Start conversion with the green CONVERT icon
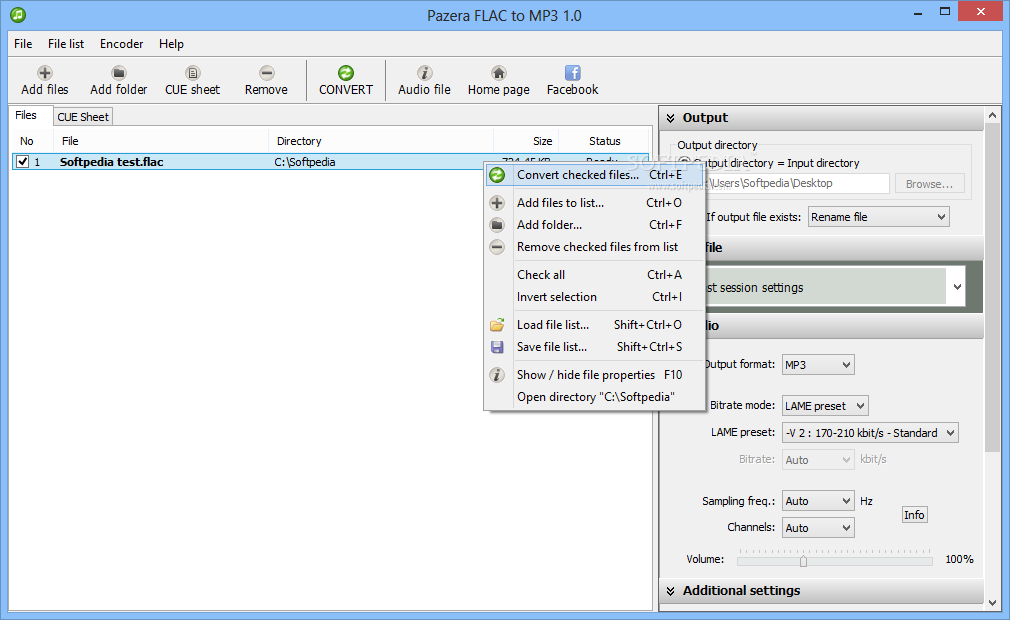 pos(346,73)
